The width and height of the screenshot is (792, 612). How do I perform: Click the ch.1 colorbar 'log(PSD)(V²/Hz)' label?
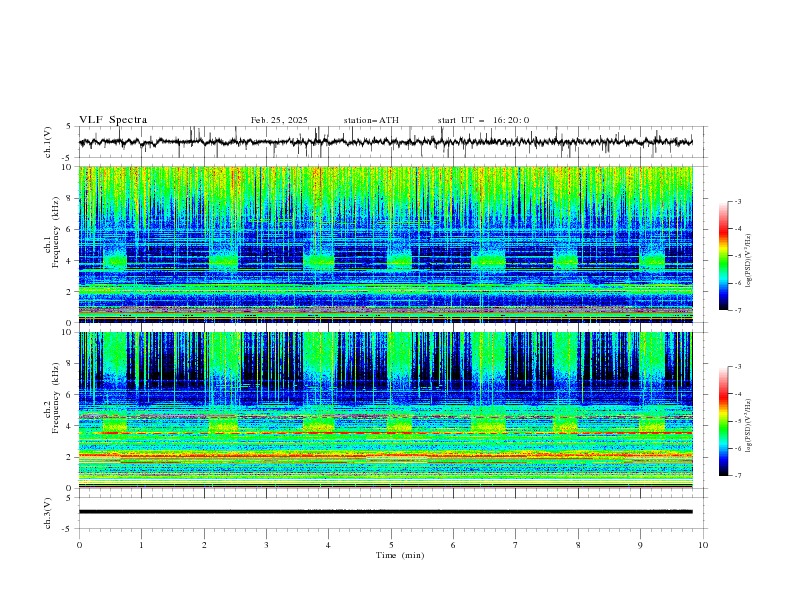749,261
